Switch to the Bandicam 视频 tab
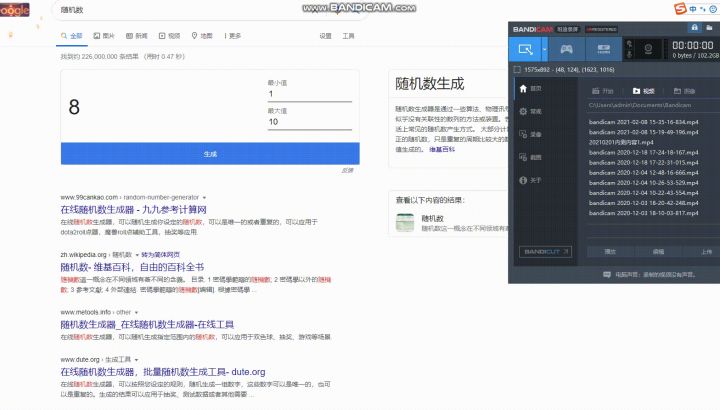Viewport: 720px width, 410px height. click(x=643, y=91)
